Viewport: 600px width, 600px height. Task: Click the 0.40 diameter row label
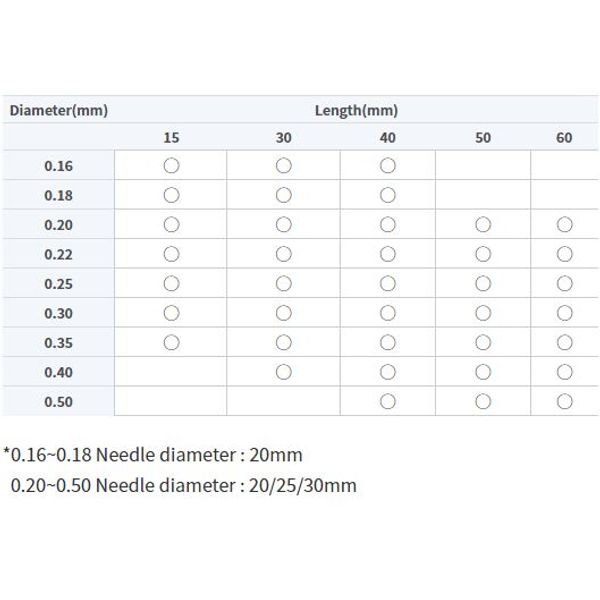click(59, 372)
